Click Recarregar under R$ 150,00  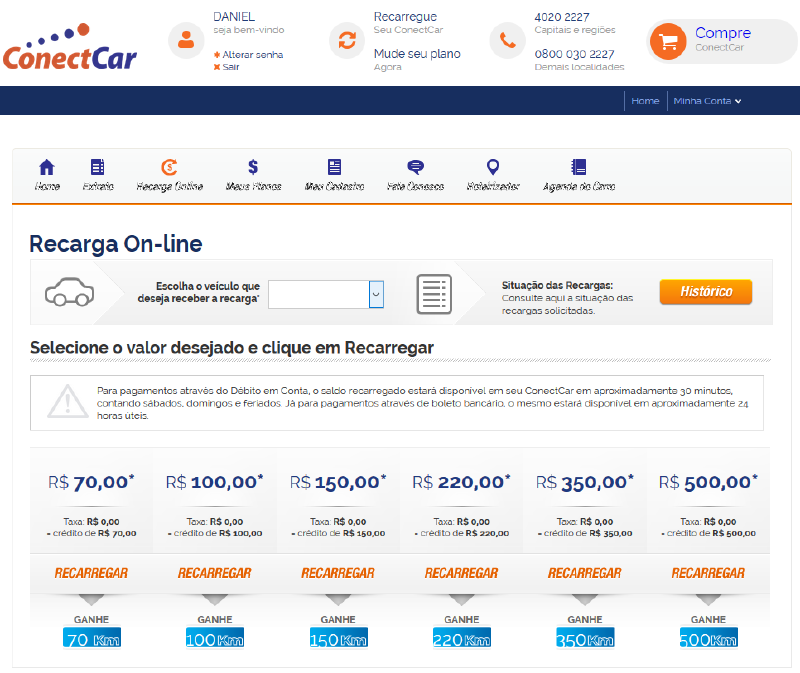click(x=338, y=573)
